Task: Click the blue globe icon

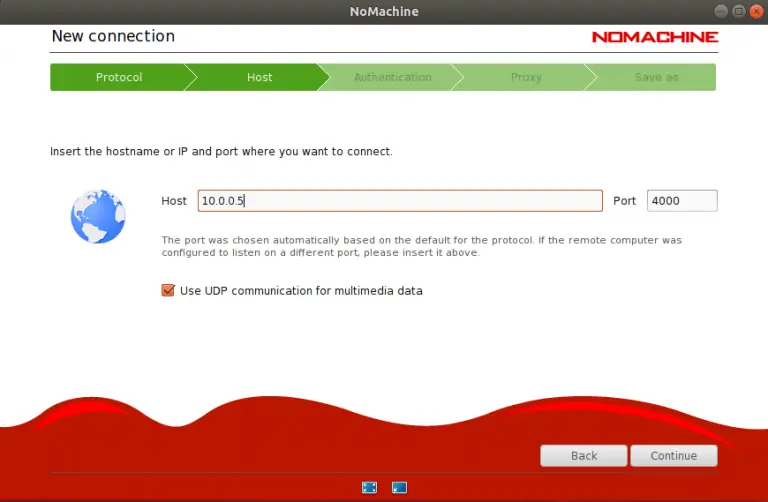Action: (98, 216)
